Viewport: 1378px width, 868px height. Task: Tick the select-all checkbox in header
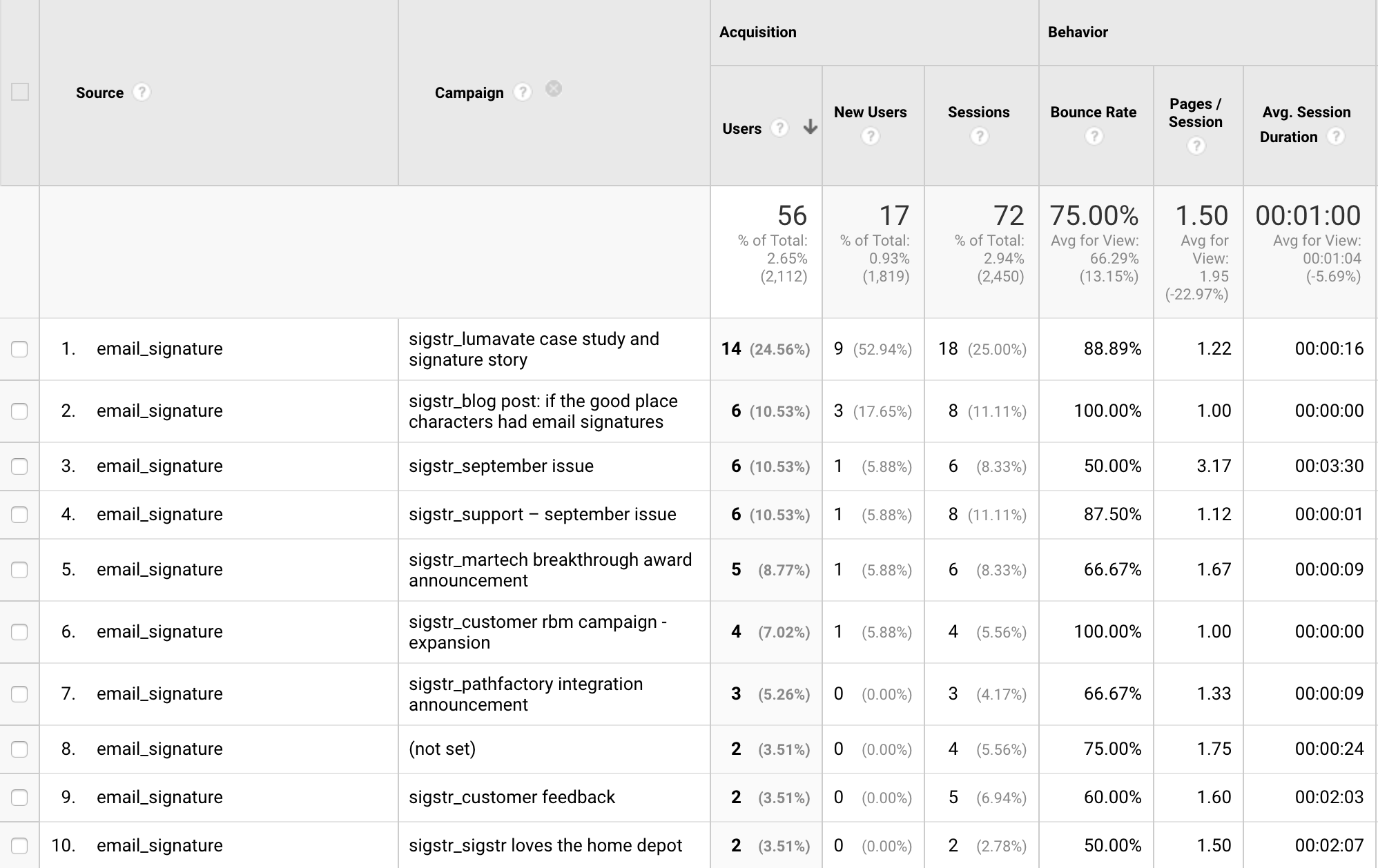click(20, 92)
